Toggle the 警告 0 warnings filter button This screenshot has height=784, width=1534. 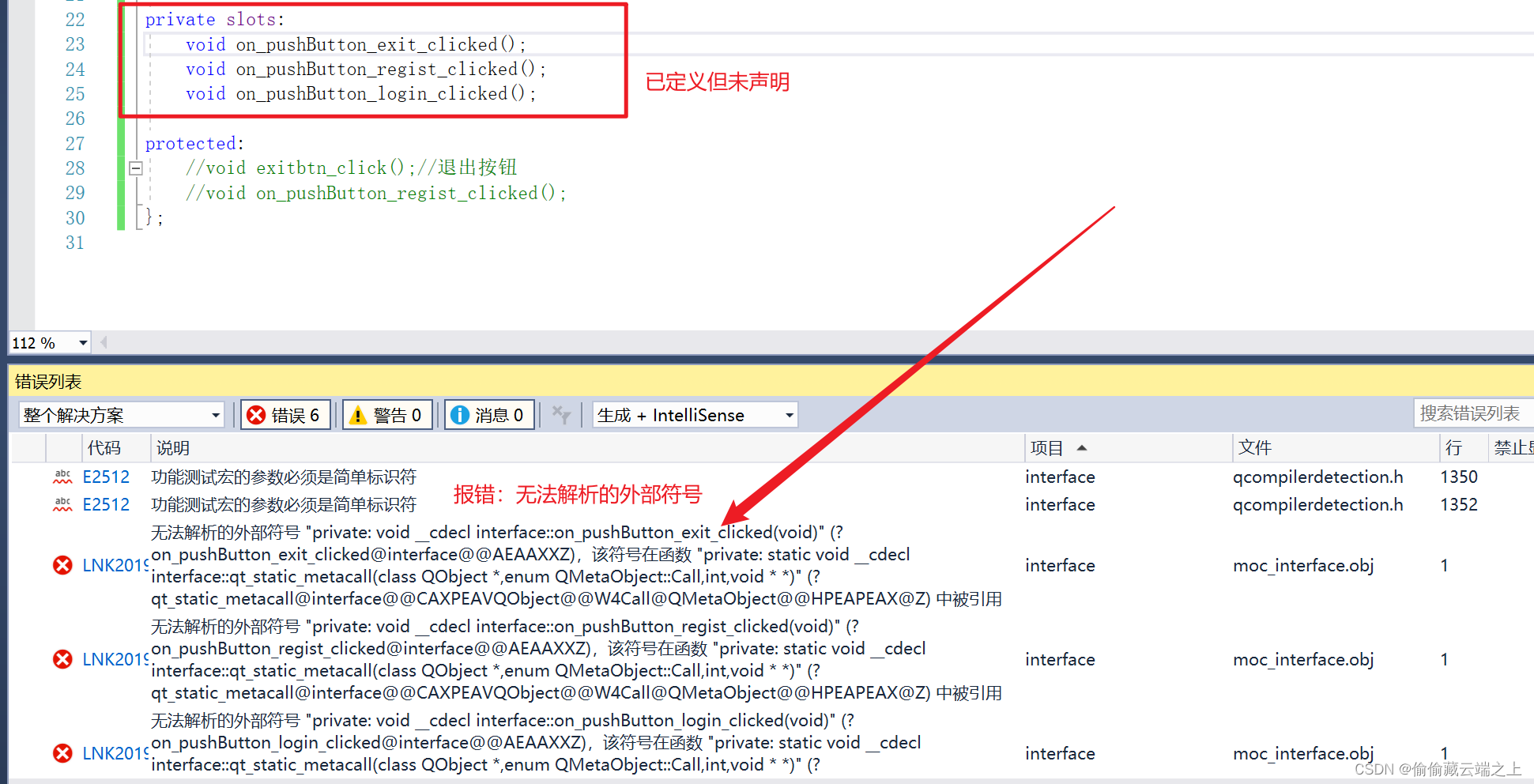point(386,414)
